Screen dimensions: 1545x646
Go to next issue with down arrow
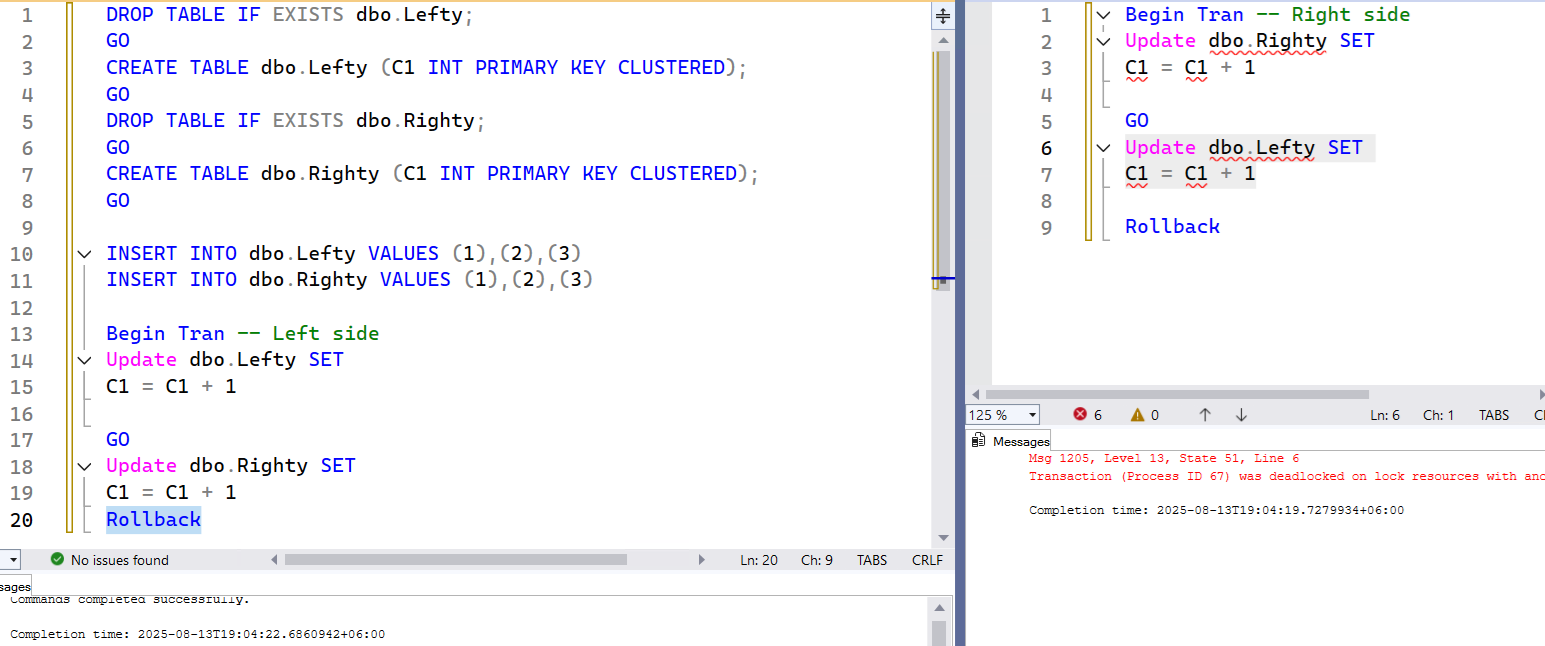(1241, 414)
